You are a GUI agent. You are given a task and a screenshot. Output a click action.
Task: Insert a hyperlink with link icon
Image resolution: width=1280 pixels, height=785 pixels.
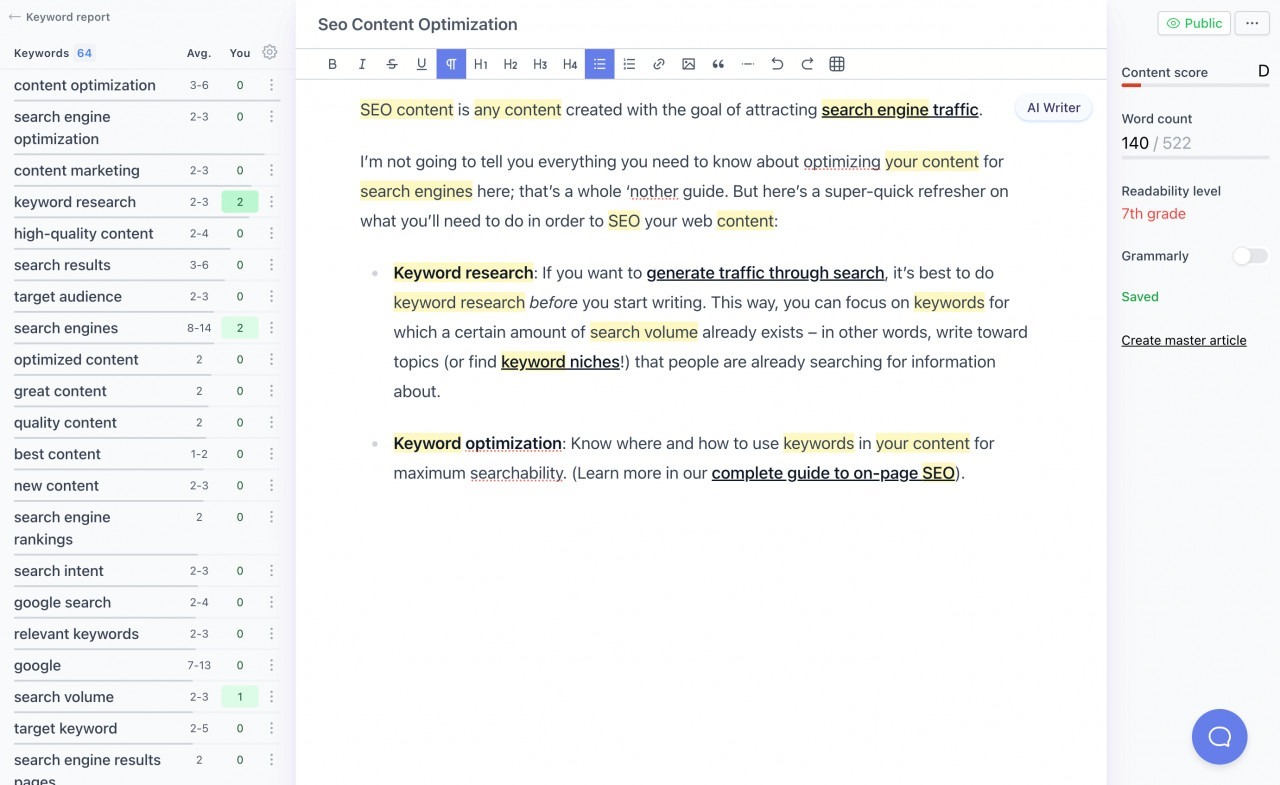[x=659, y=64]
